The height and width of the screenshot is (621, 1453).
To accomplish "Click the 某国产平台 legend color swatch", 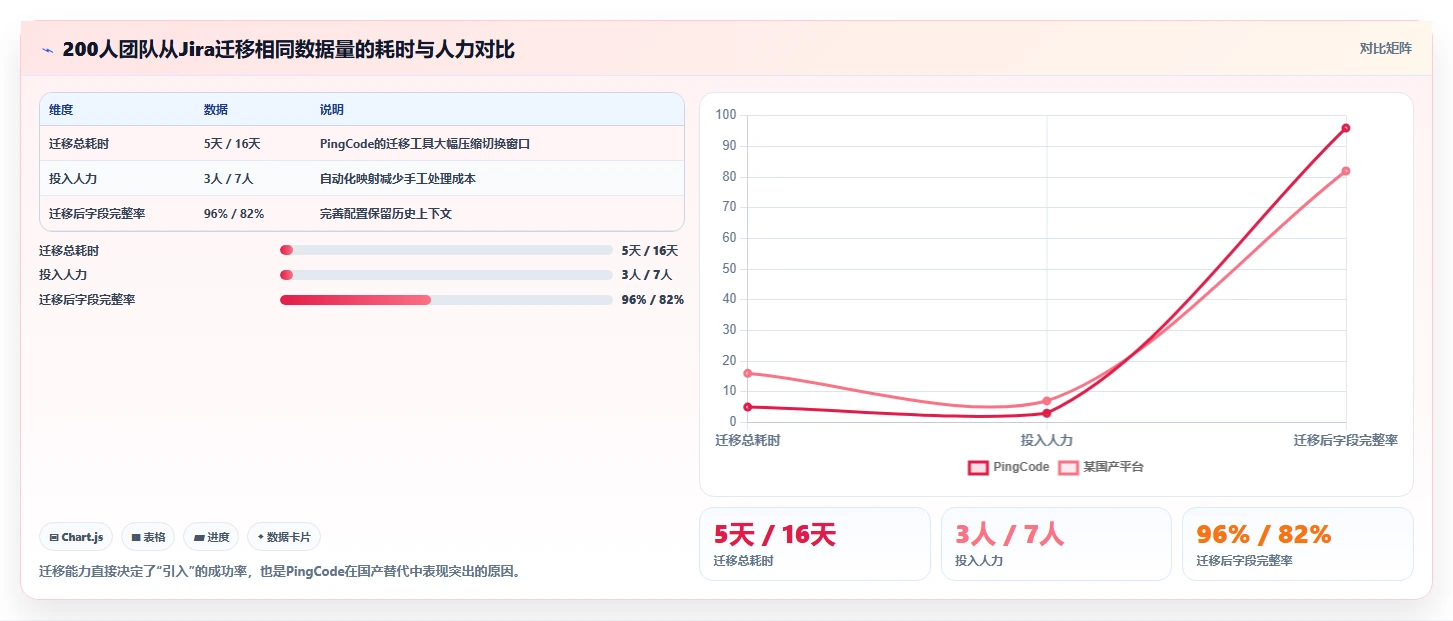I will [x=1069, y=467].
